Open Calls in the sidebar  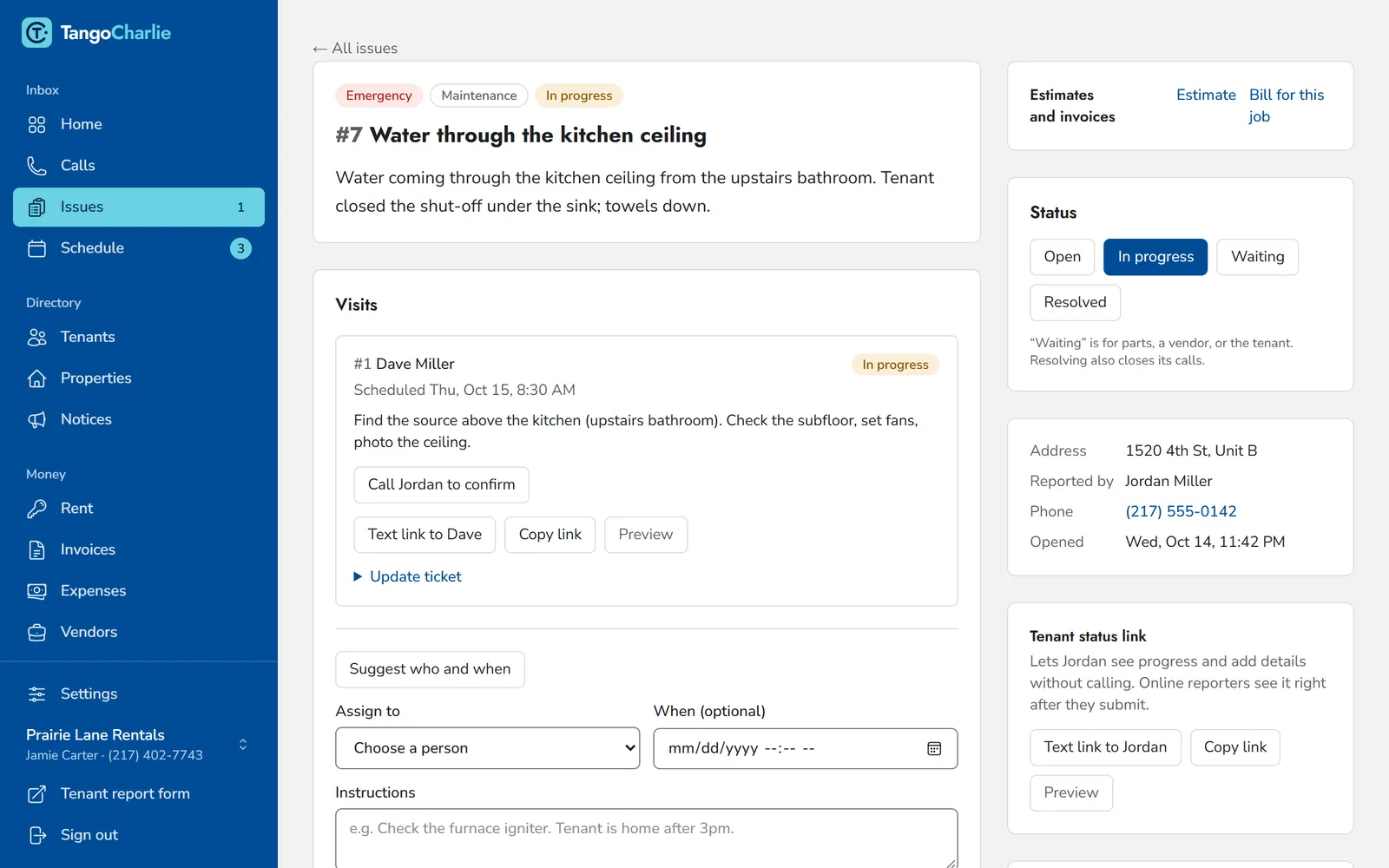pos(139,166)
